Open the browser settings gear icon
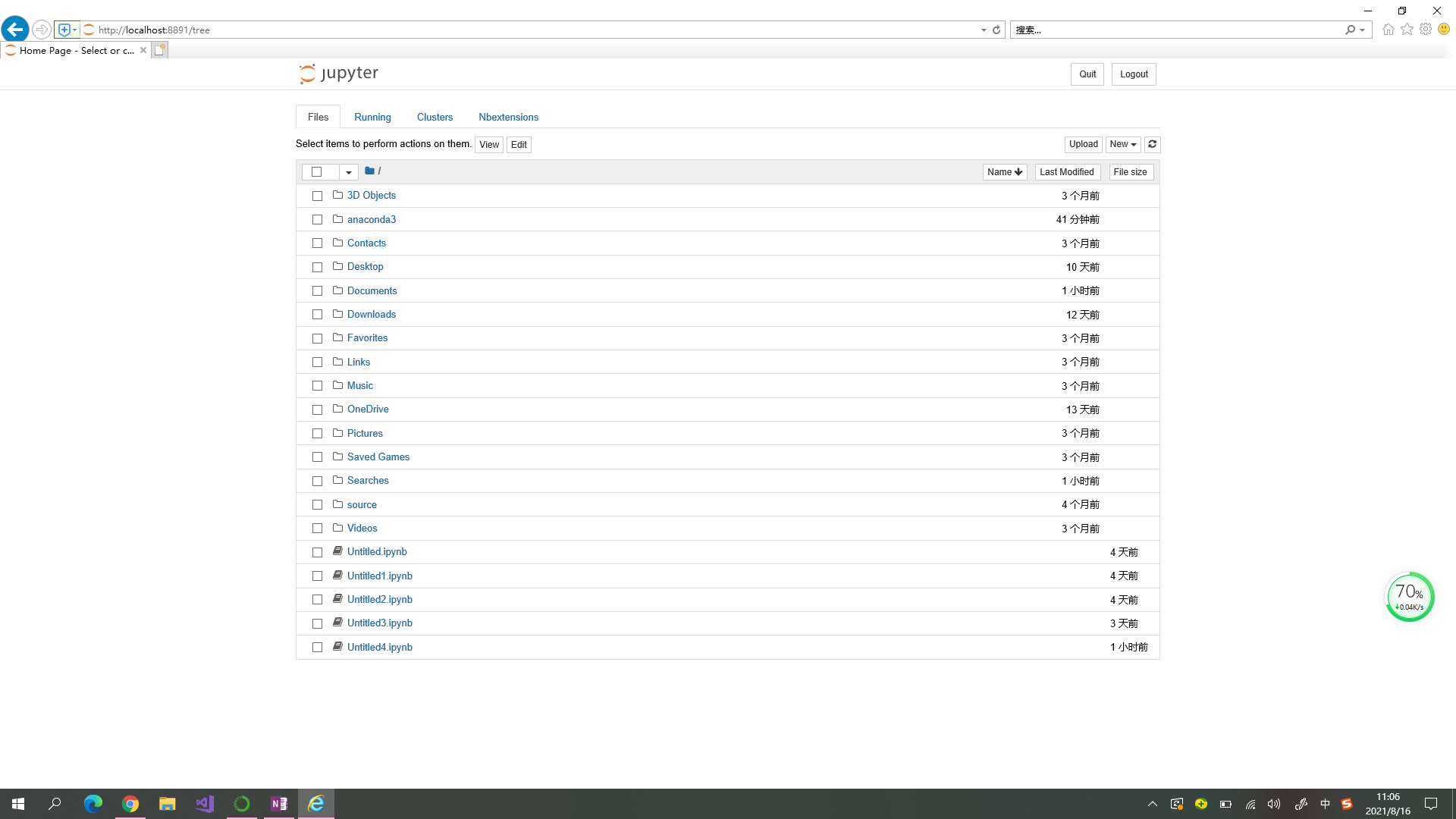Image resolution: width=1456 pixels, height=819 pixels. point(1426,30)
